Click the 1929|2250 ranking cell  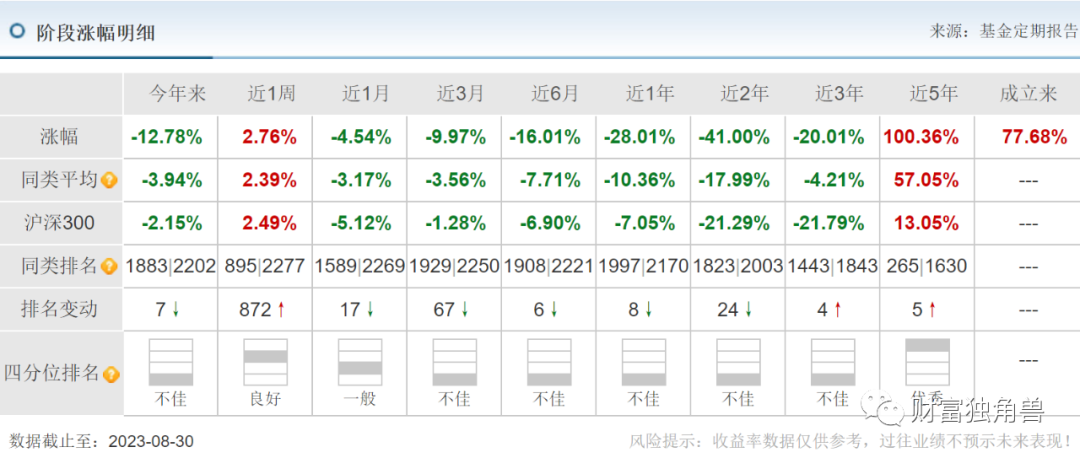click(x=455, y=267)
